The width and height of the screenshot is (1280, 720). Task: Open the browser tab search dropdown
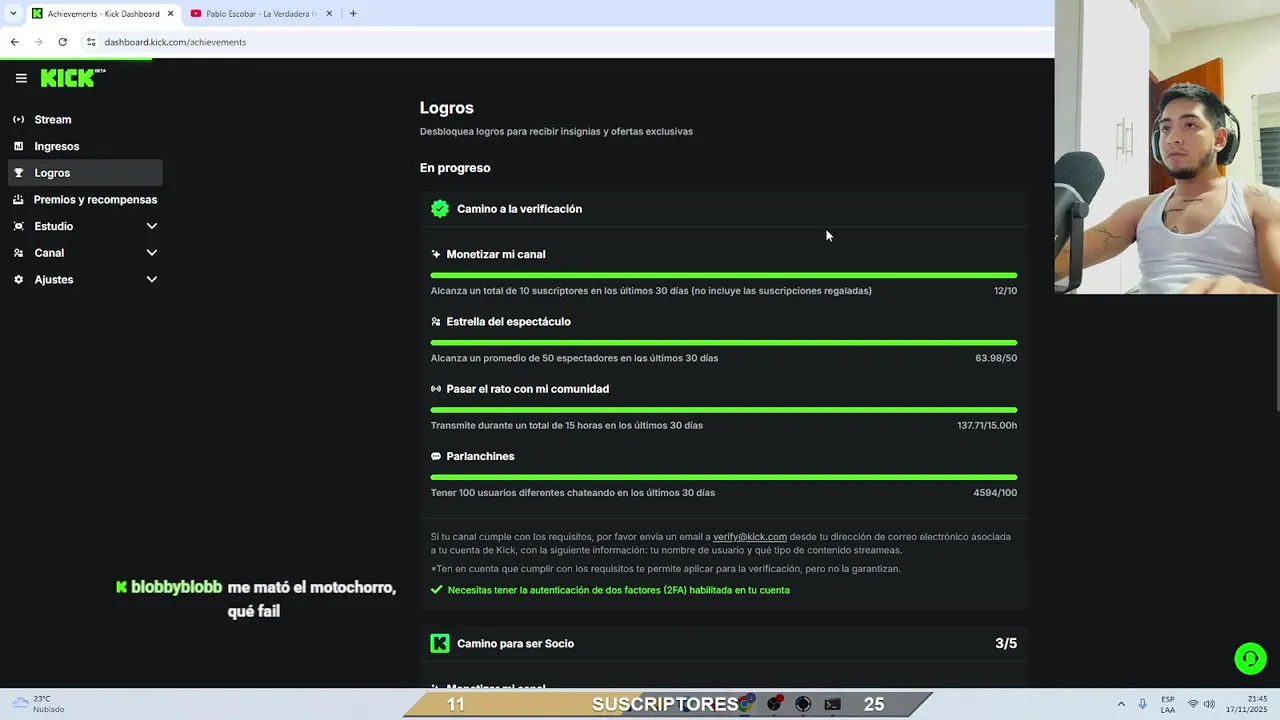coord(12,13)
